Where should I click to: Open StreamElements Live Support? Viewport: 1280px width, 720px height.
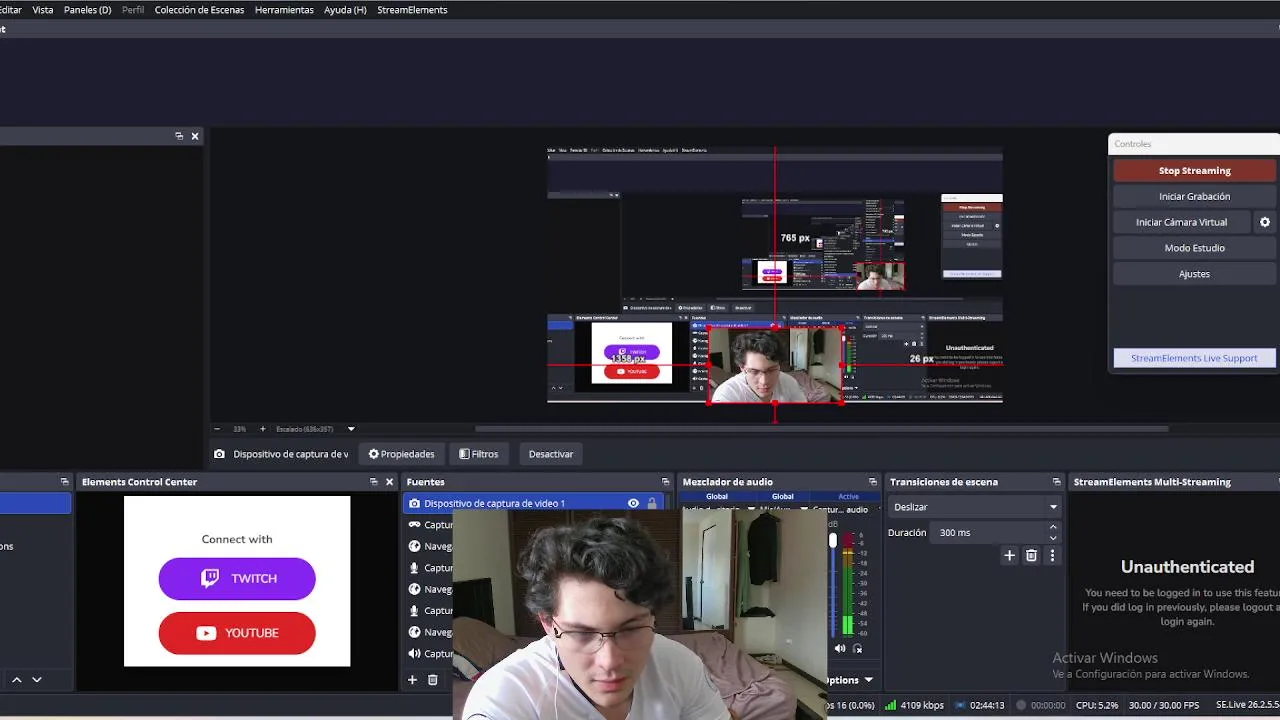1195,358
